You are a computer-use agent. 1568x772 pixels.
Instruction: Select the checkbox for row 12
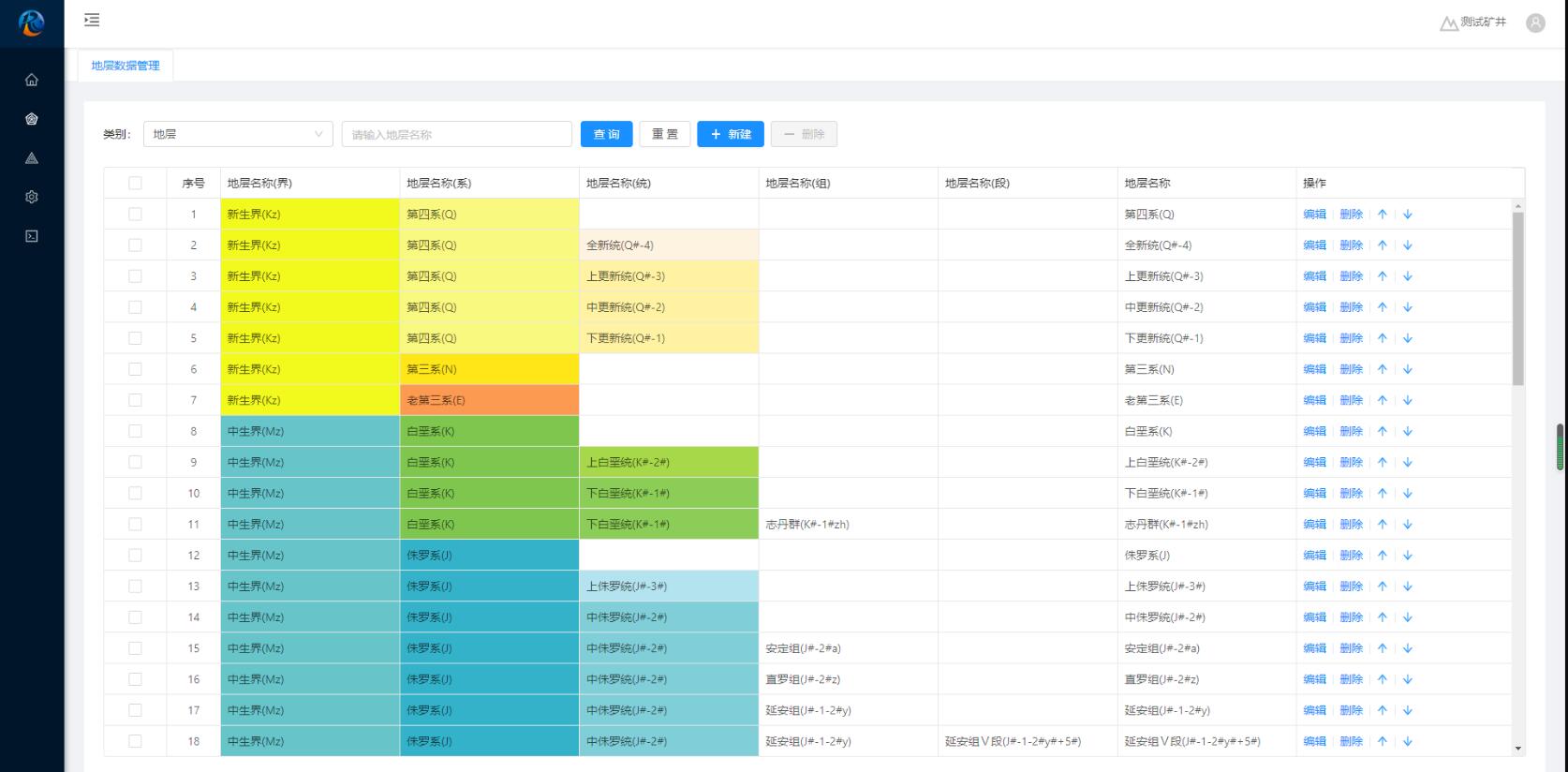[135, 556]
